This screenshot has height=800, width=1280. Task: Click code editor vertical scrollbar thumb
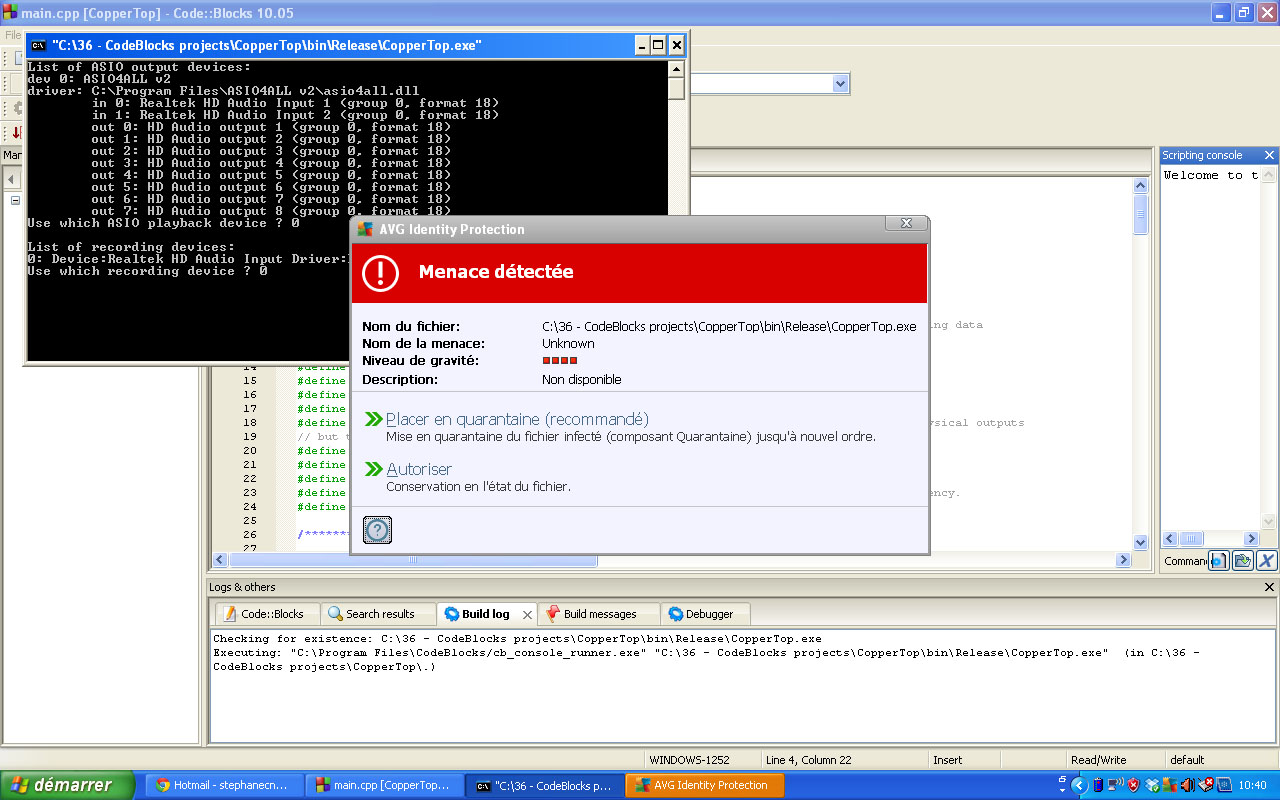point(1141,214)
